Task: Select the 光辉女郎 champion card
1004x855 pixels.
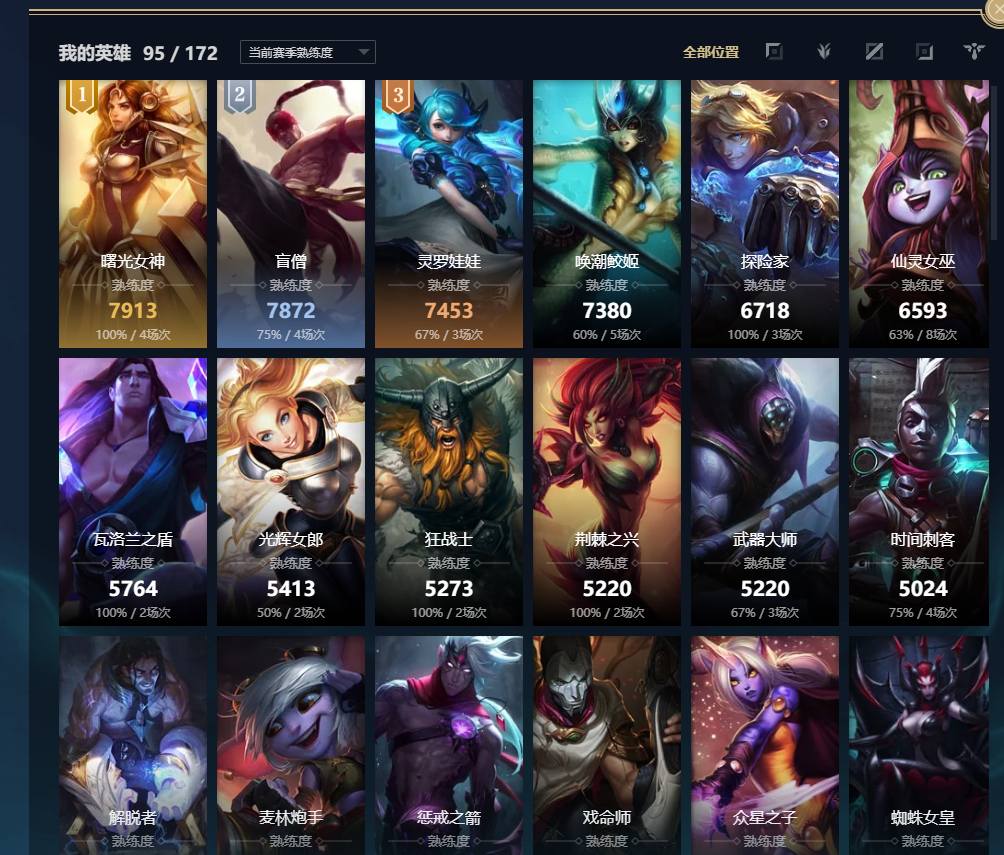Action: coord(291,492)
